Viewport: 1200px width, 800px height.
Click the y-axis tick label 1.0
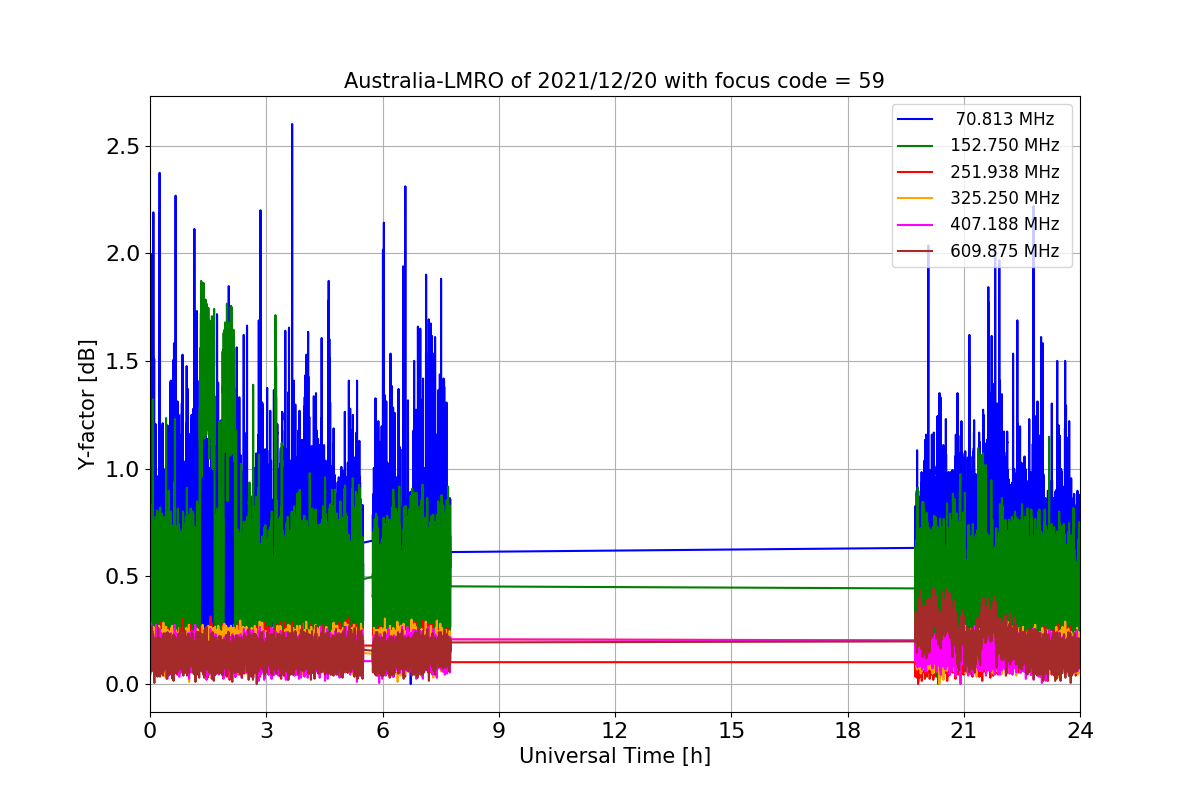(x=122, y=469)
